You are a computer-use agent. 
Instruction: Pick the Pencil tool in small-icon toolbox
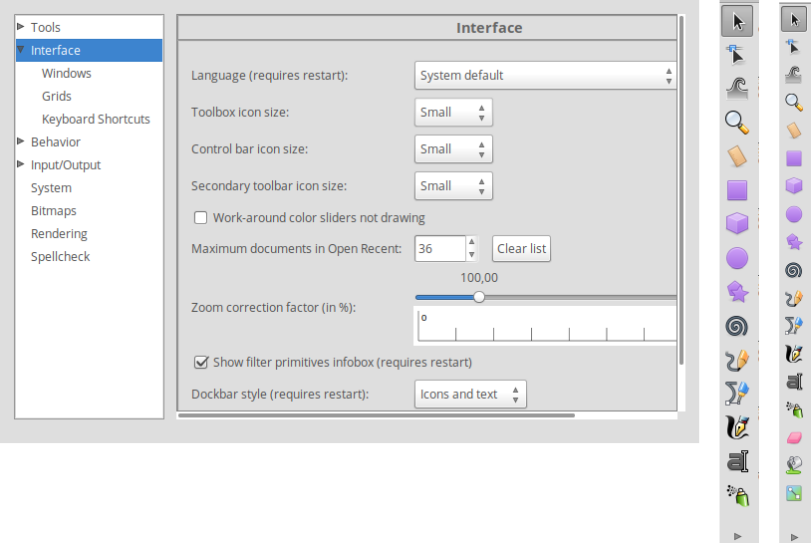pyautogui.click(x=793, y=298)
